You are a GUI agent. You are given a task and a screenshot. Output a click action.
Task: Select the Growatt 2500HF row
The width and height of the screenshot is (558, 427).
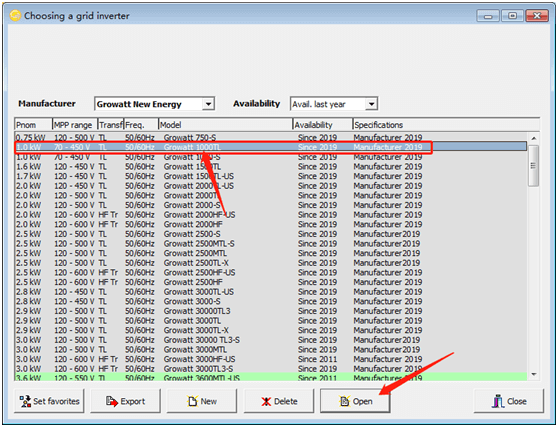[270, 282]
